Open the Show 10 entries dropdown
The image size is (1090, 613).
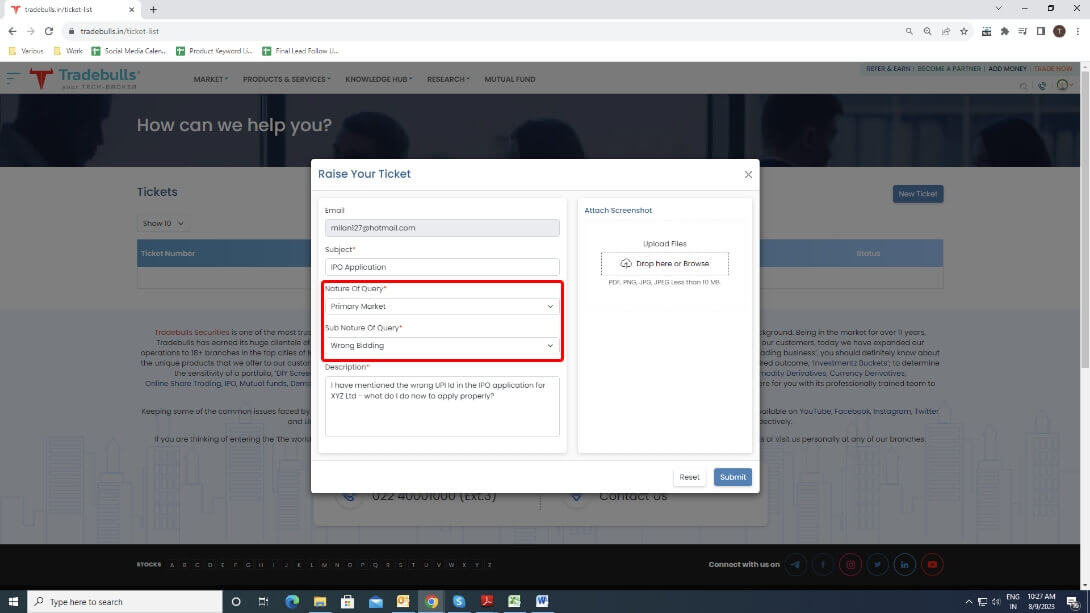pos(163,224)
